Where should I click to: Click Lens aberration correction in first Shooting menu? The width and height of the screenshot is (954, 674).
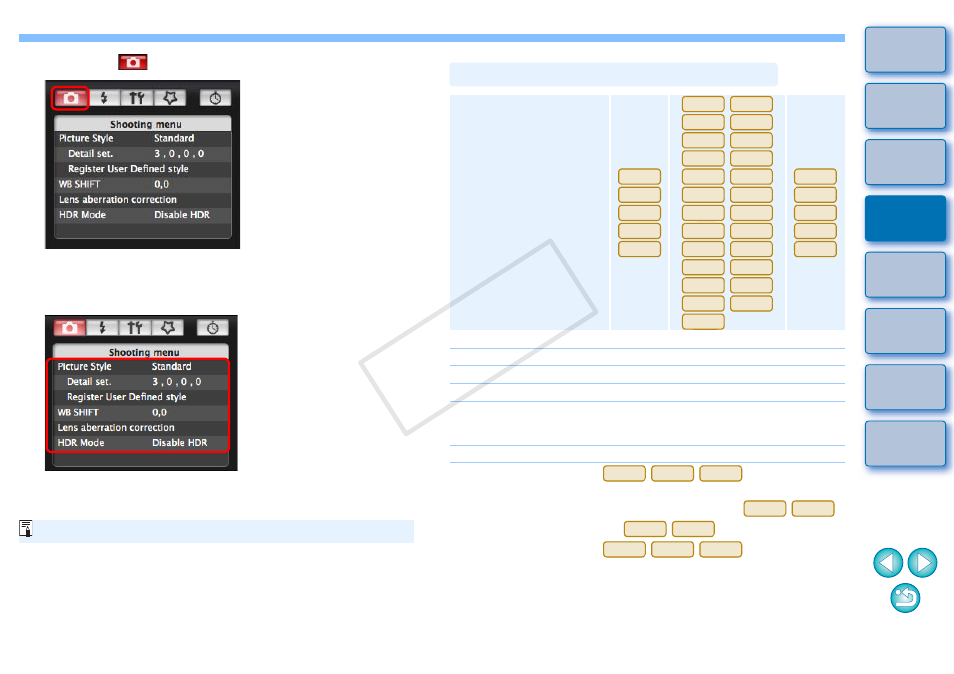[x=143, y=200]
